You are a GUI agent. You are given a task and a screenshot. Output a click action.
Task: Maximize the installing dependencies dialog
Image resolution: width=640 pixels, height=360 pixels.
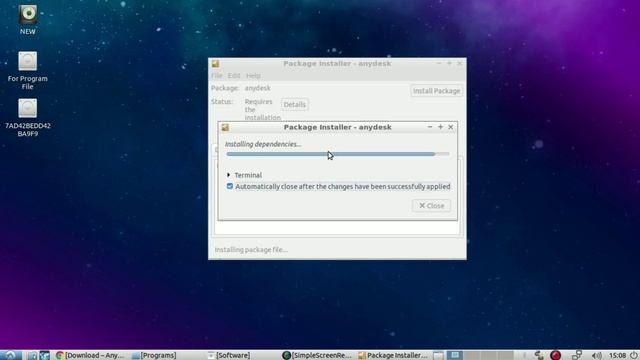(440, 127)
